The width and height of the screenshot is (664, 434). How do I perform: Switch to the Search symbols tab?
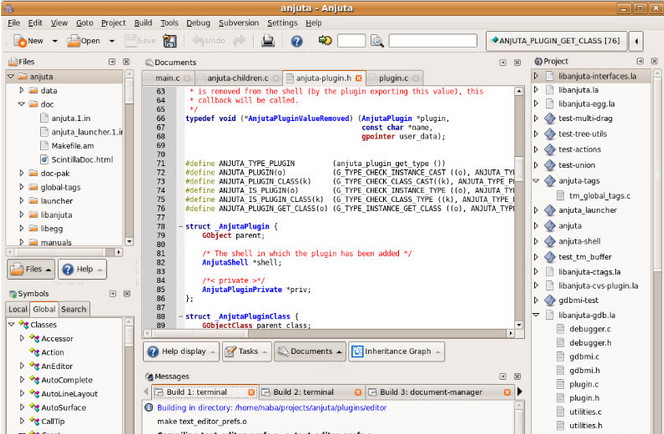74,309
